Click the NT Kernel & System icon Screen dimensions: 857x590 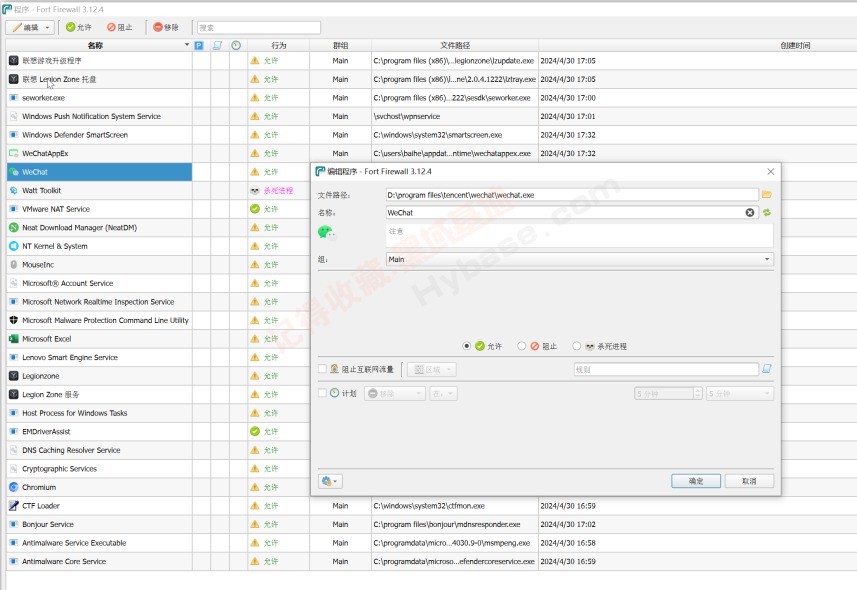point(14,246)
